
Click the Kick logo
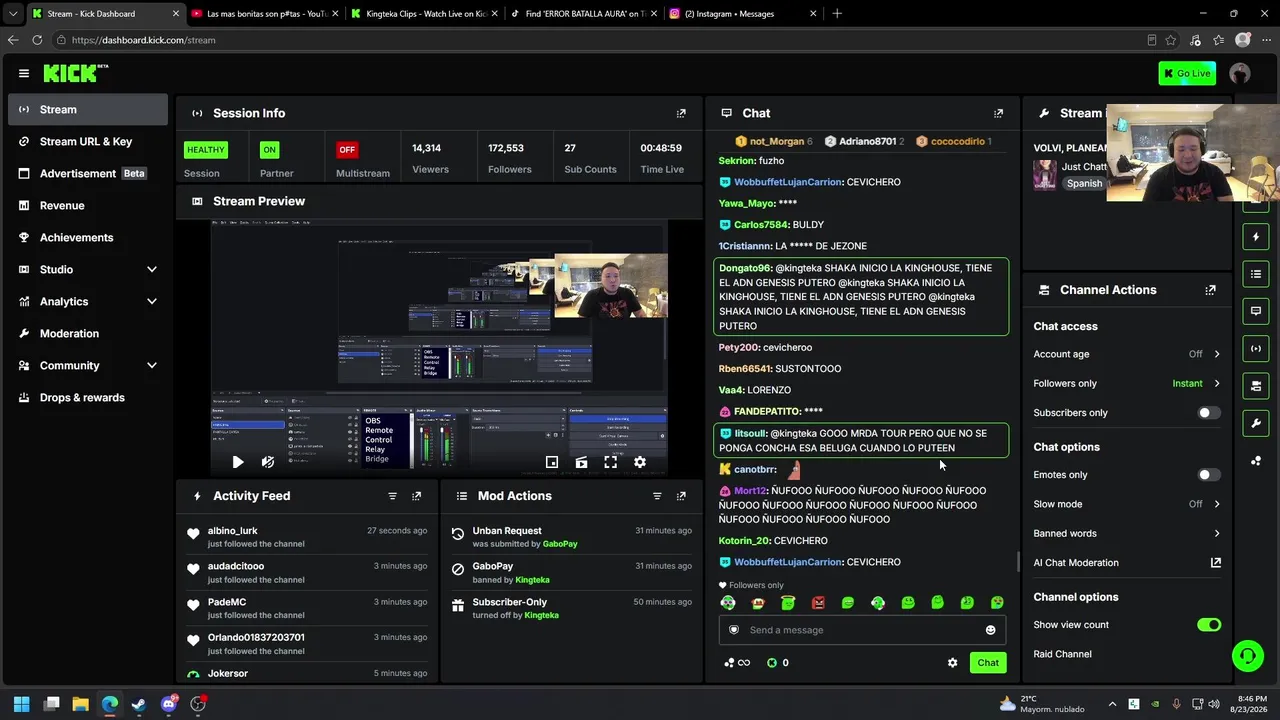[x=75, y=73]
